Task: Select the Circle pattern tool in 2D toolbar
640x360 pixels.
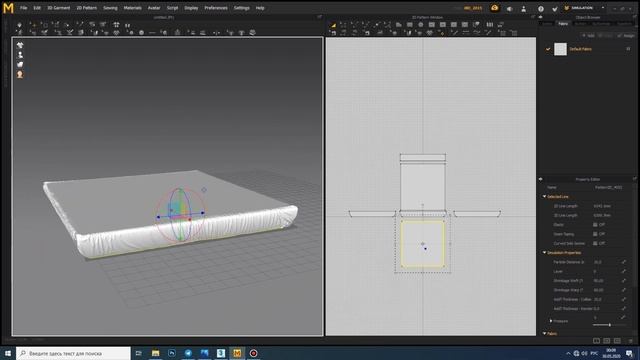Action: (421, 25)
